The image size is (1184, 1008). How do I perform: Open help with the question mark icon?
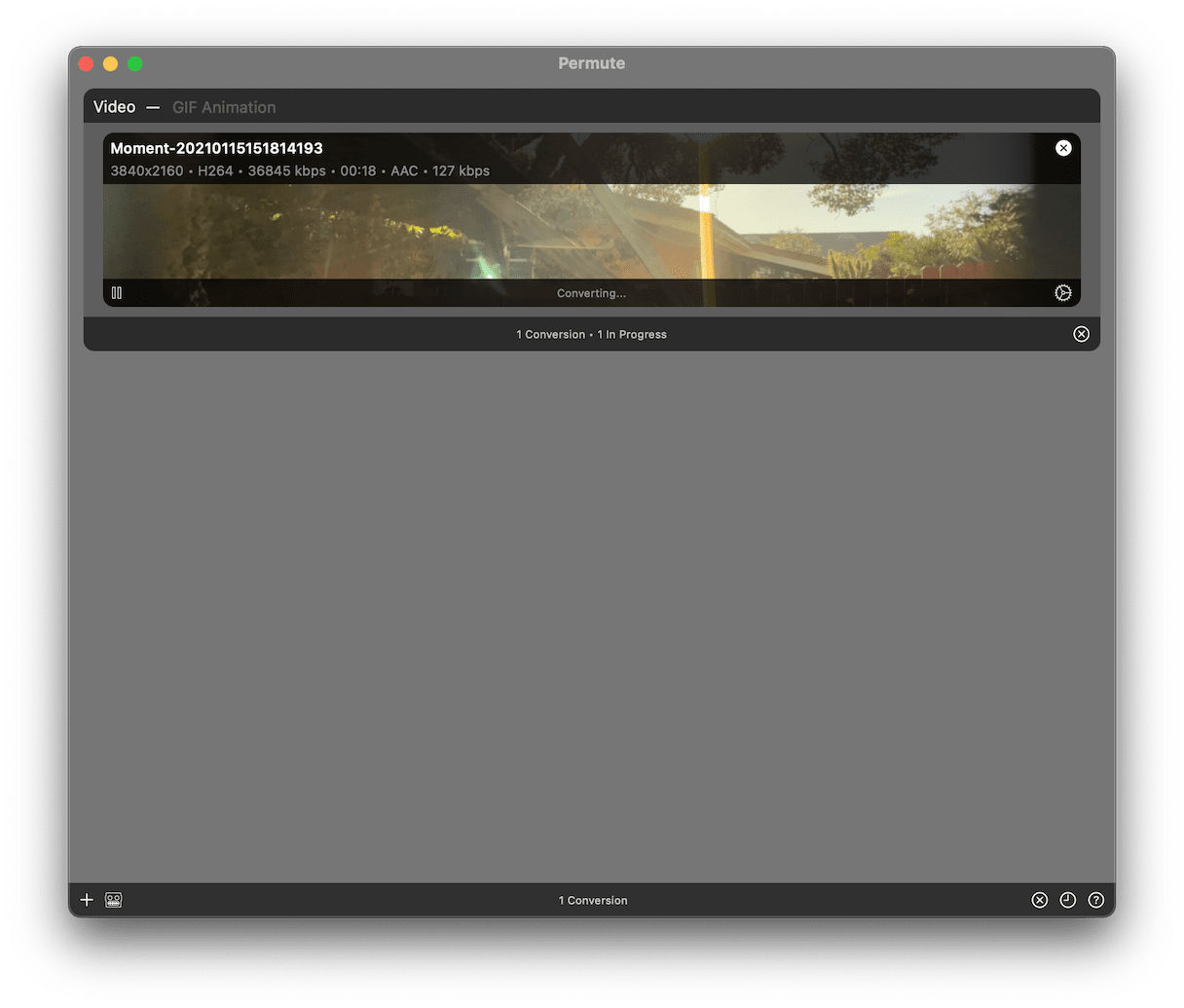[1096, 900]
